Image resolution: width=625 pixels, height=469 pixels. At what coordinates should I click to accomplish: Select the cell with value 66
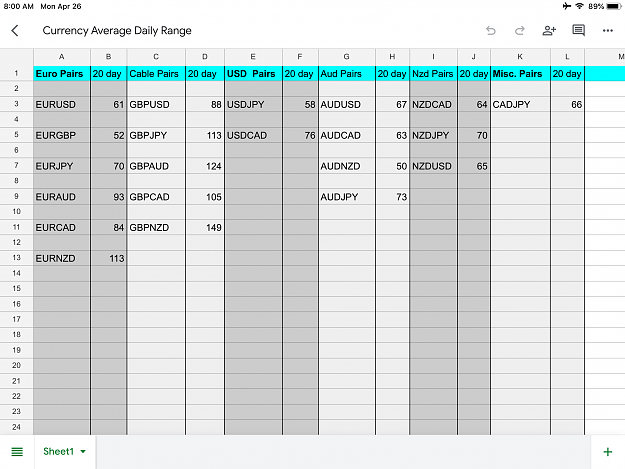coord(567,104)
